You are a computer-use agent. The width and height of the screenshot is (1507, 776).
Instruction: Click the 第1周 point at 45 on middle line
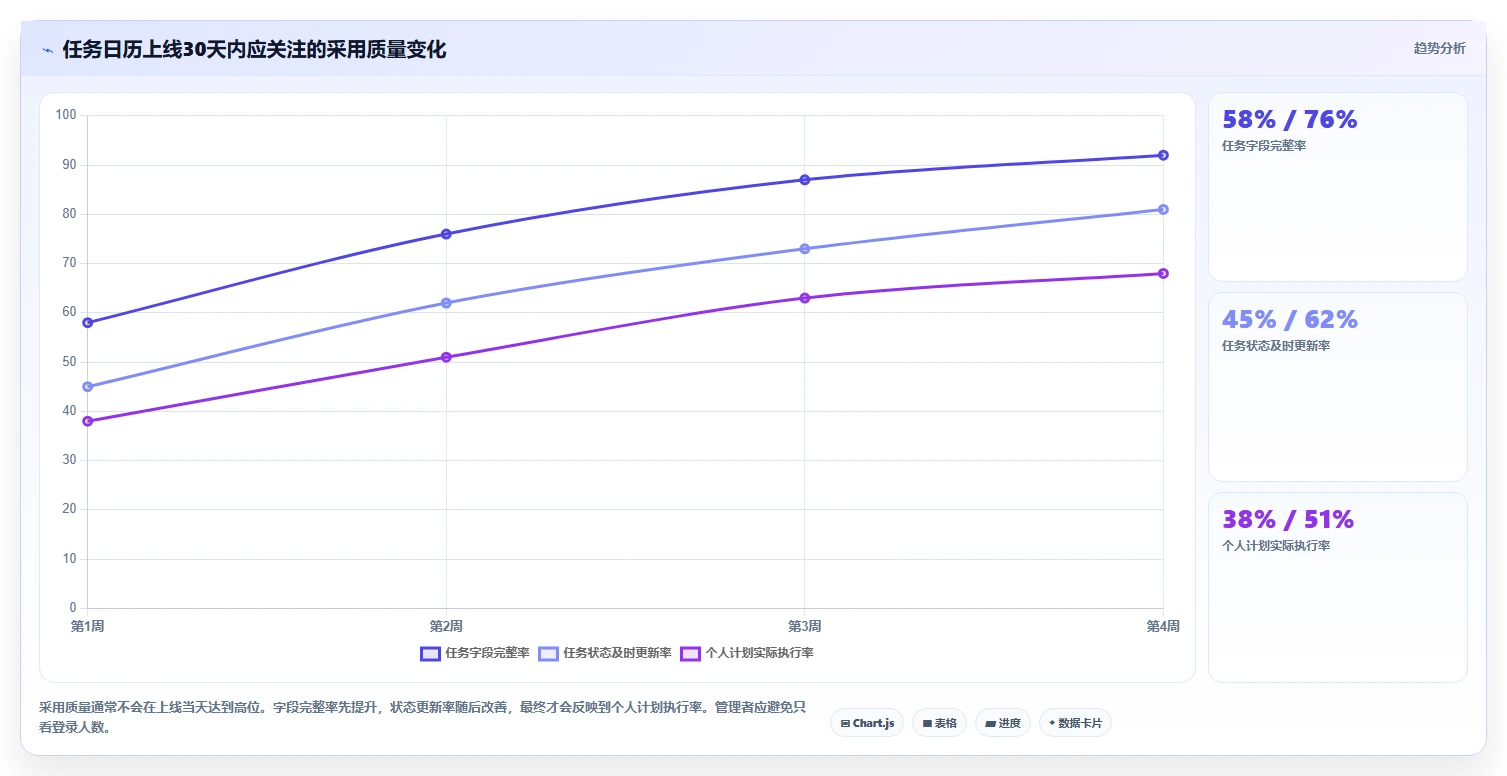pyautogui.click(x=88, y=386)
